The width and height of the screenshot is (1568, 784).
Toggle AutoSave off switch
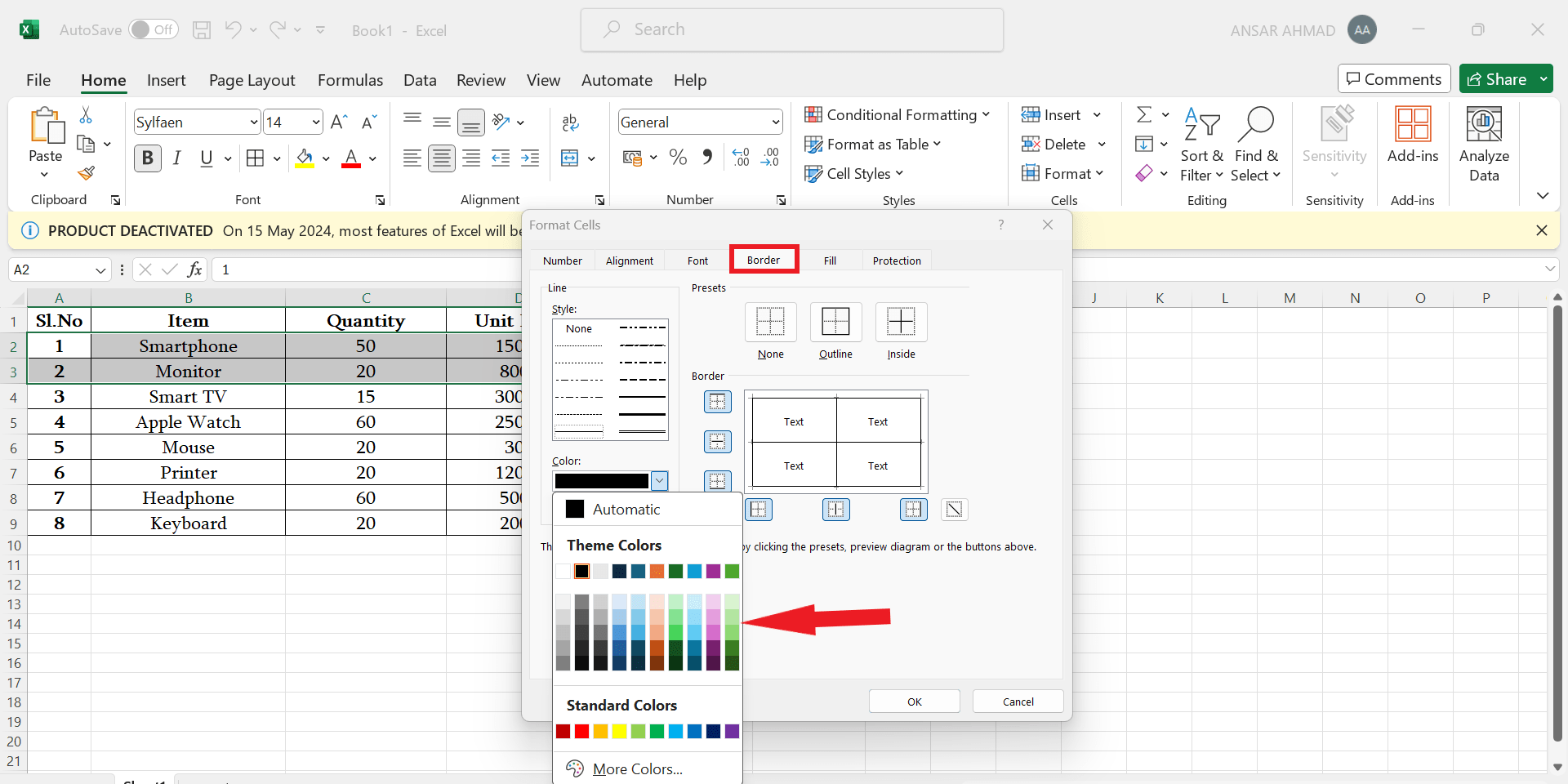click(x=154, y=29)
